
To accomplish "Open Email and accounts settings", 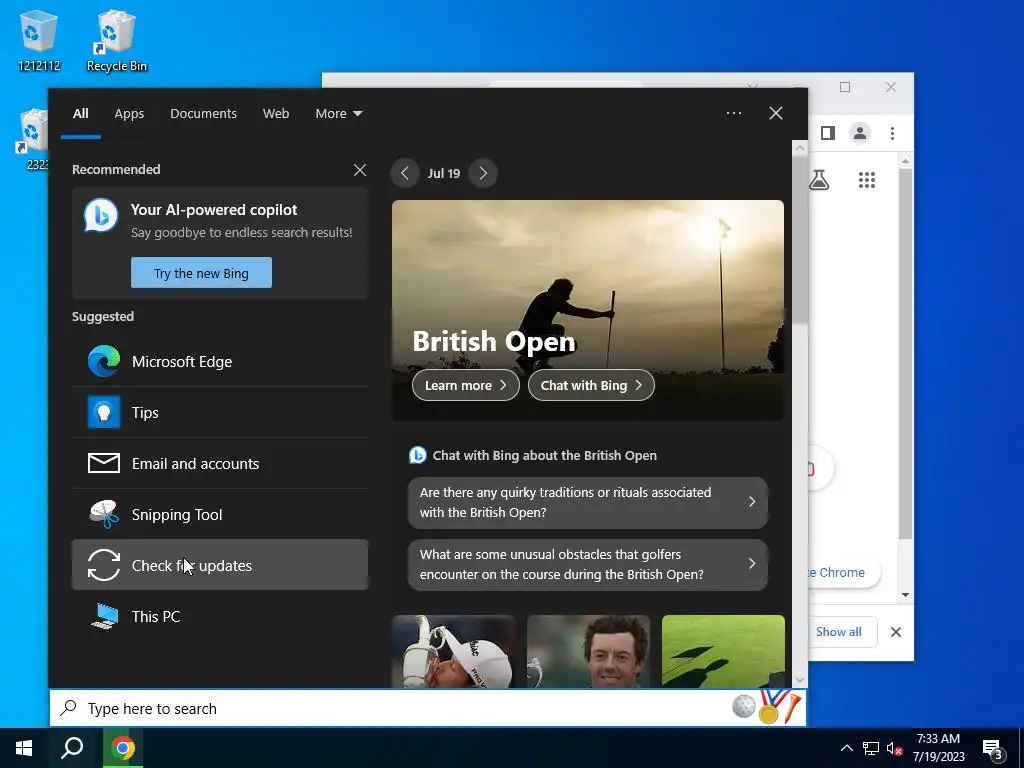I will 220,464.
